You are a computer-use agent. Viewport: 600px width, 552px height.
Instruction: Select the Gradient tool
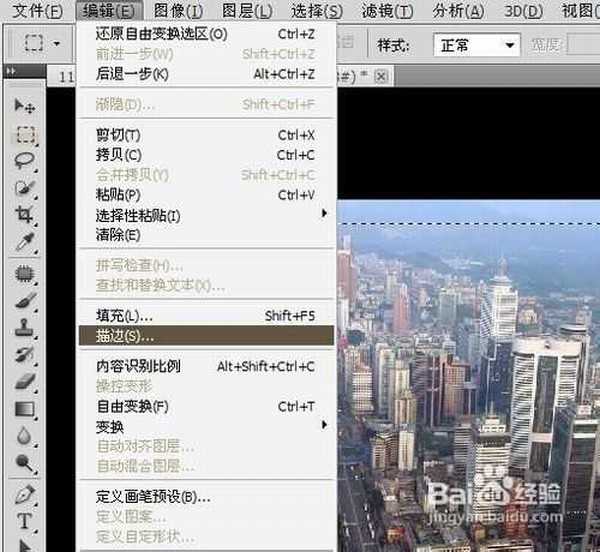pos(25,408)
